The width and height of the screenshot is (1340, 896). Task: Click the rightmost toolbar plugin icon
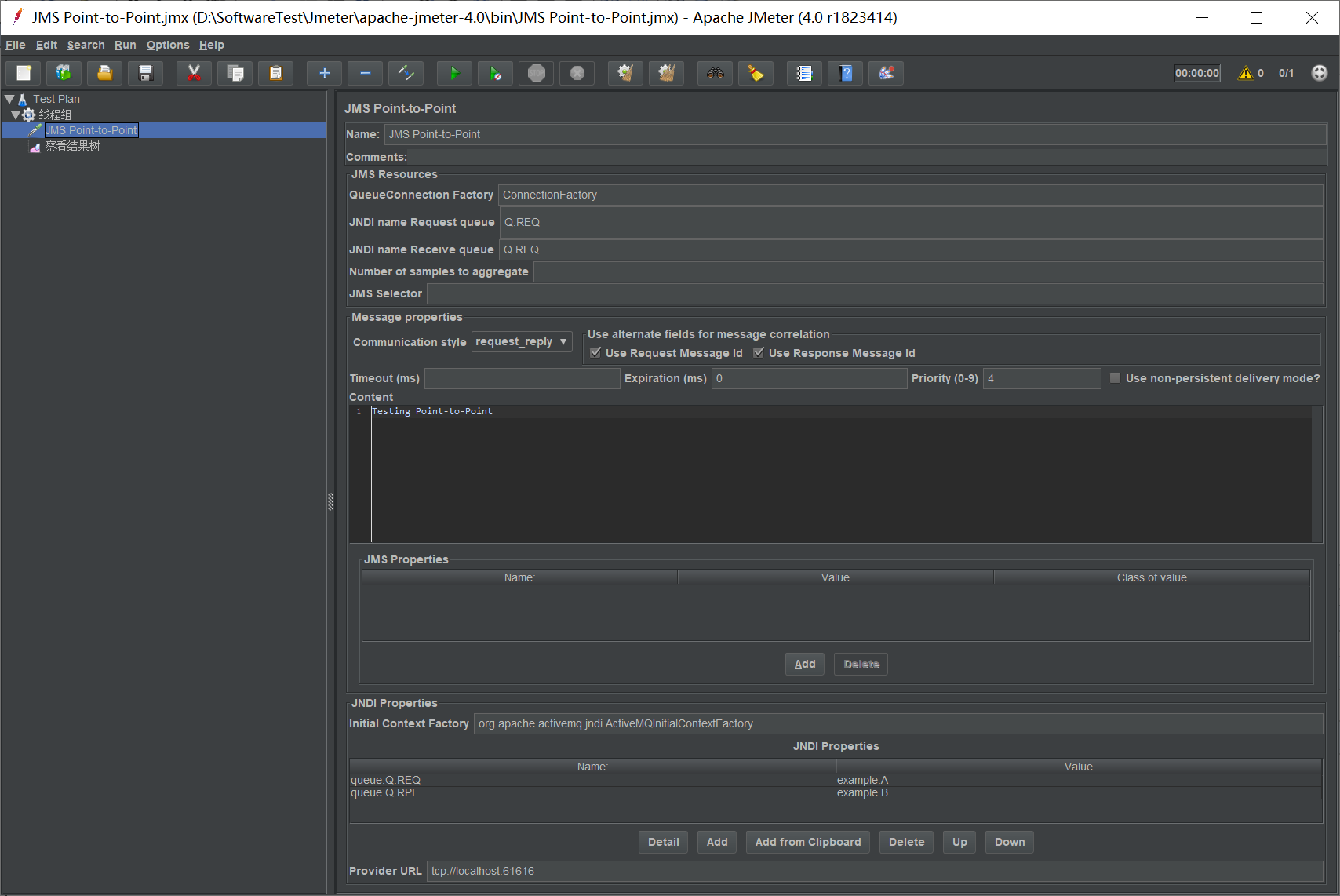click(886, 73)
